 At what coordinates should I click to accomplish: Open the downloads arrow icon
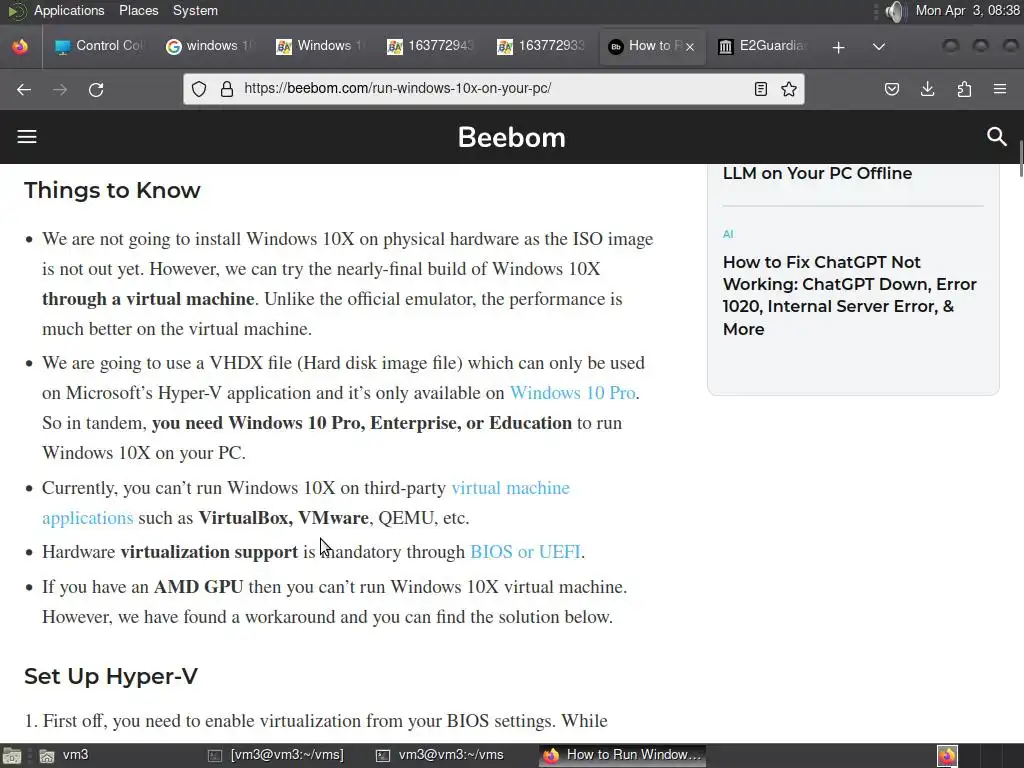click(927, 89)
